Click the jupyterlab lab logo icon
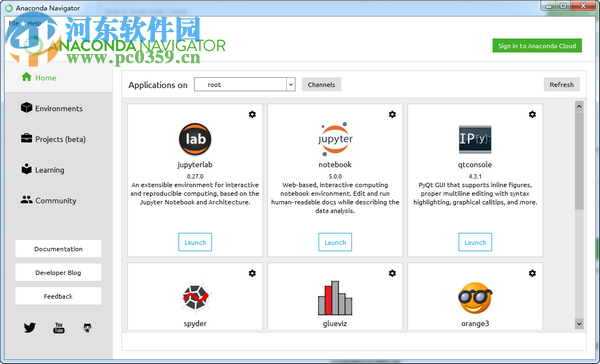 [x=195, y=139]
